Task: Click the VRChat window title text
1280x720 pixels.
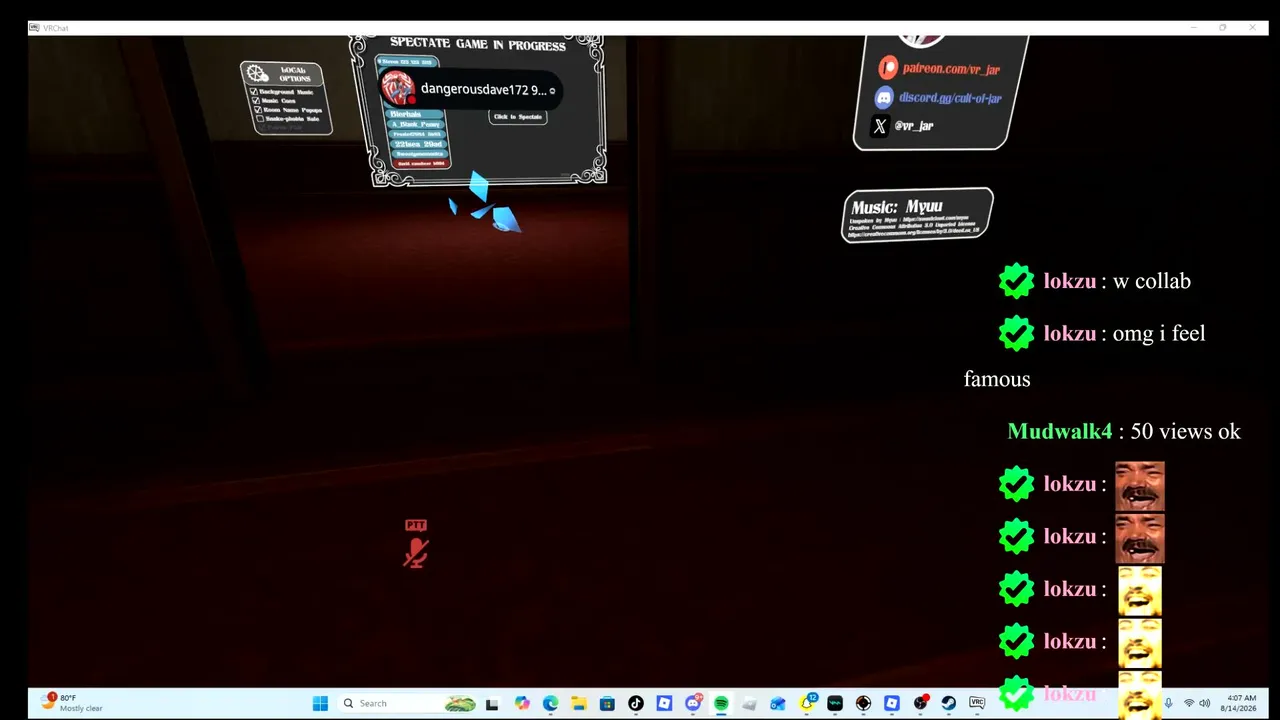Action: coord(56,28)
